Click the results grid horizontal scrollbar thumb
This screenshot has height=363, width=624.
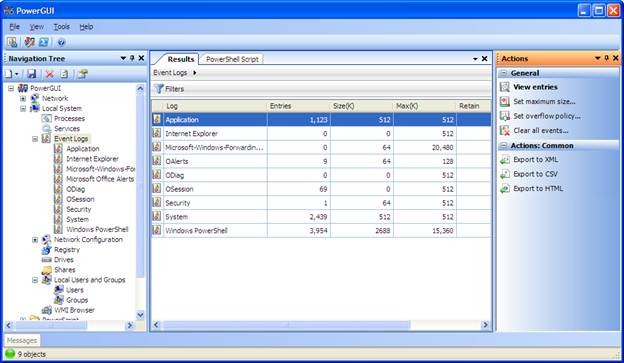[x=286, y=325]
